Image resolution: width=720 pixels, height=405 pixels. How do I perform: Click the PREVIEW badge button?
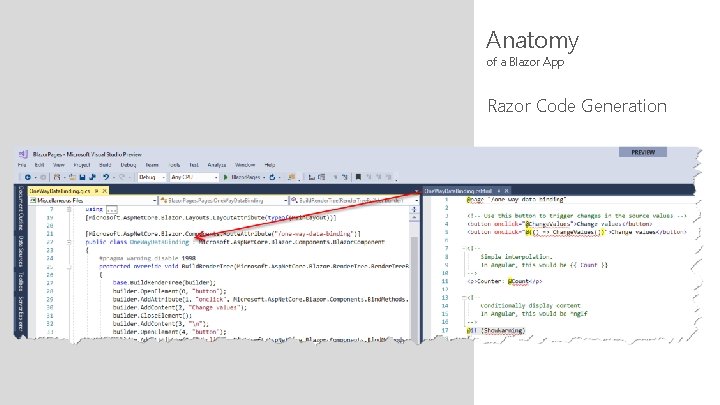tap(643, 152)
